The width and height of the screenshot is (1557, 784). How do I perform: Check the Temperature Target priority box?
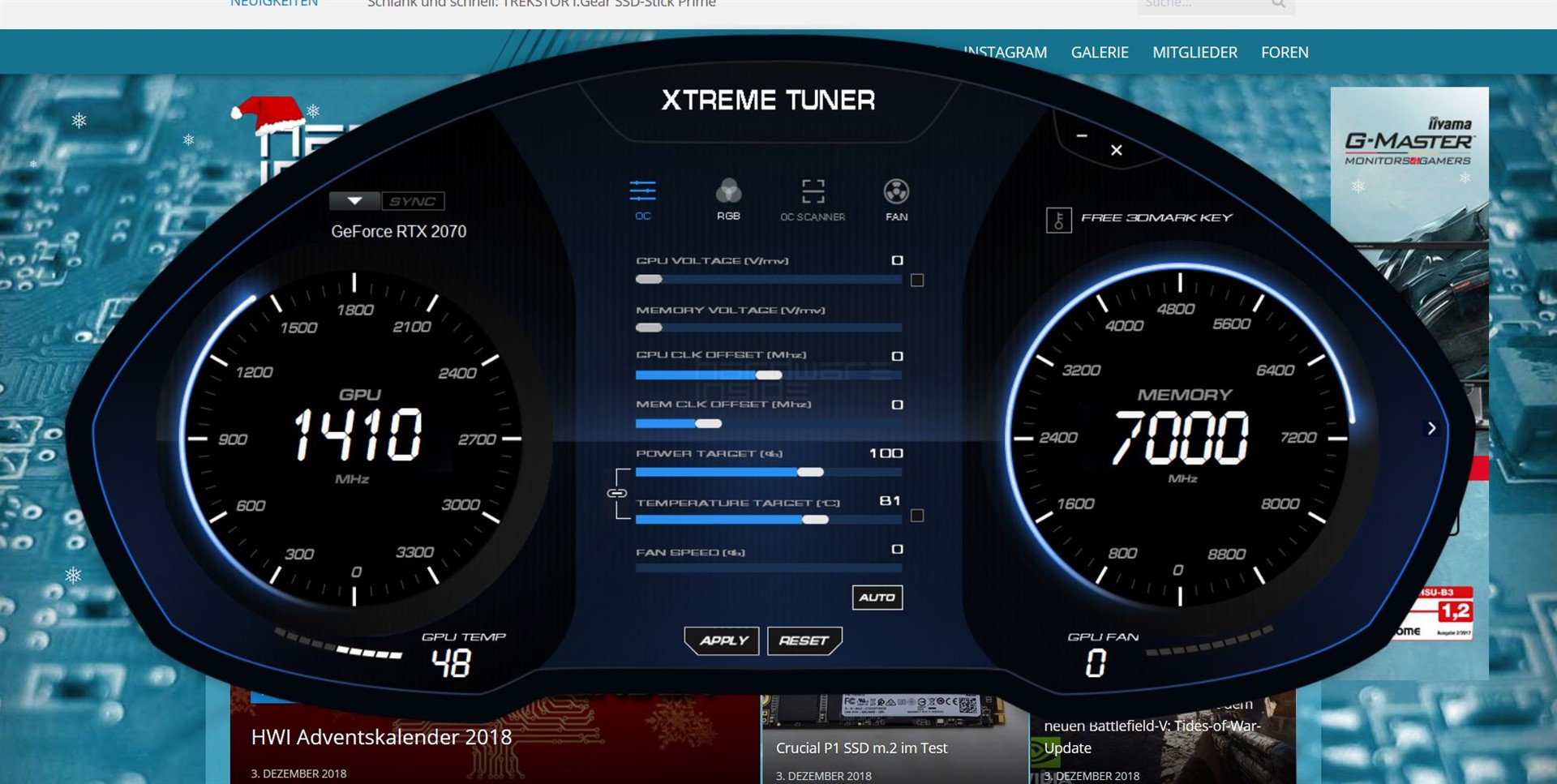[x=917, y=514]
